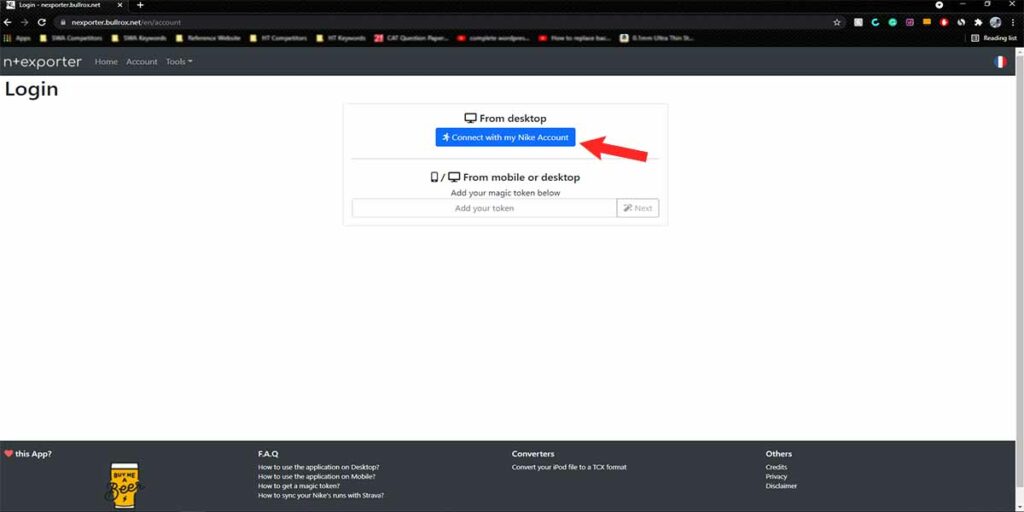Open the Reference Website bookmark folder
Image resolution: width=1024 pixels, height=512 pixels.
tap(208, 38)
